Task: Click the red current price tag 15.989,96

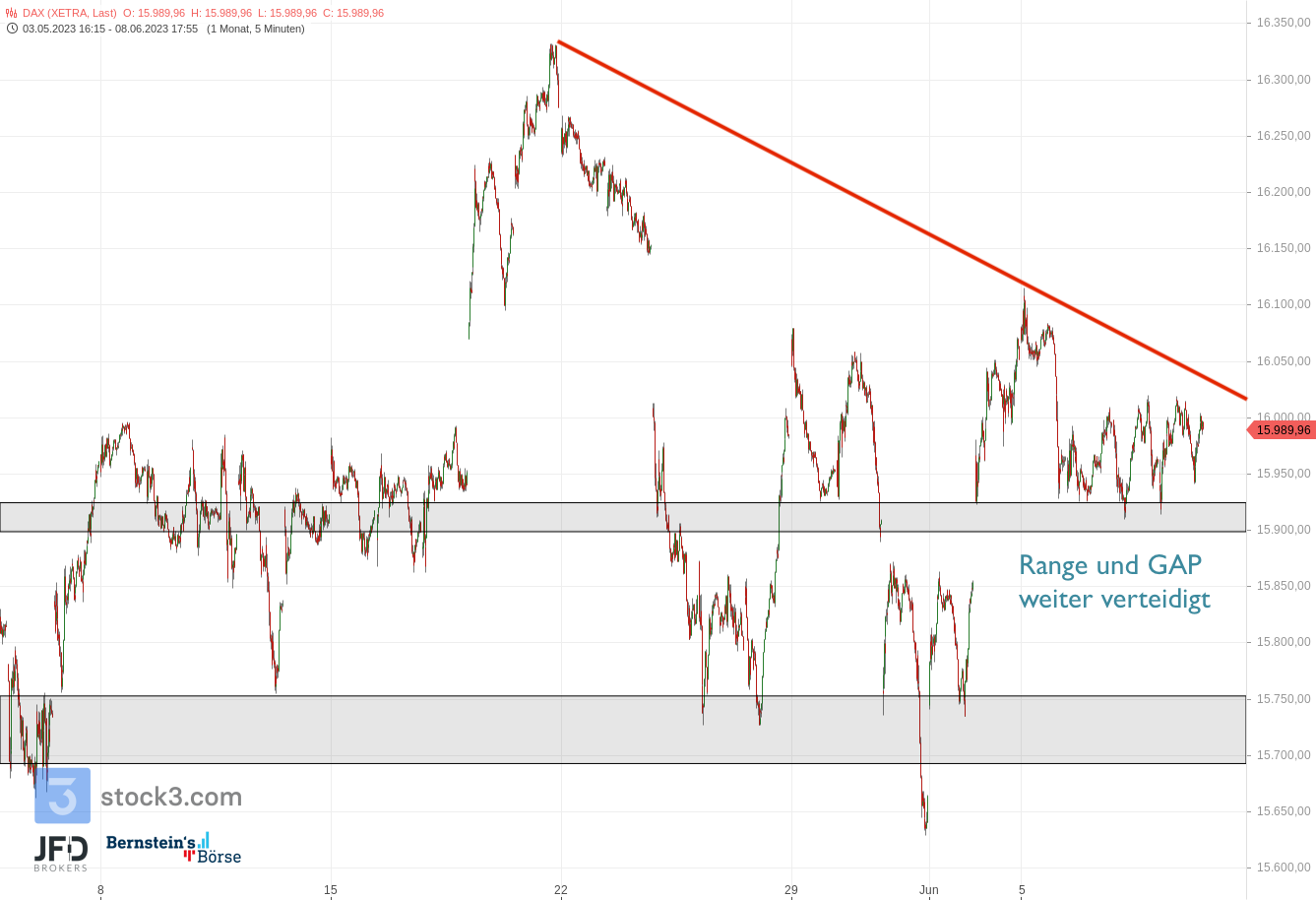Action: tap(1281, 430)
